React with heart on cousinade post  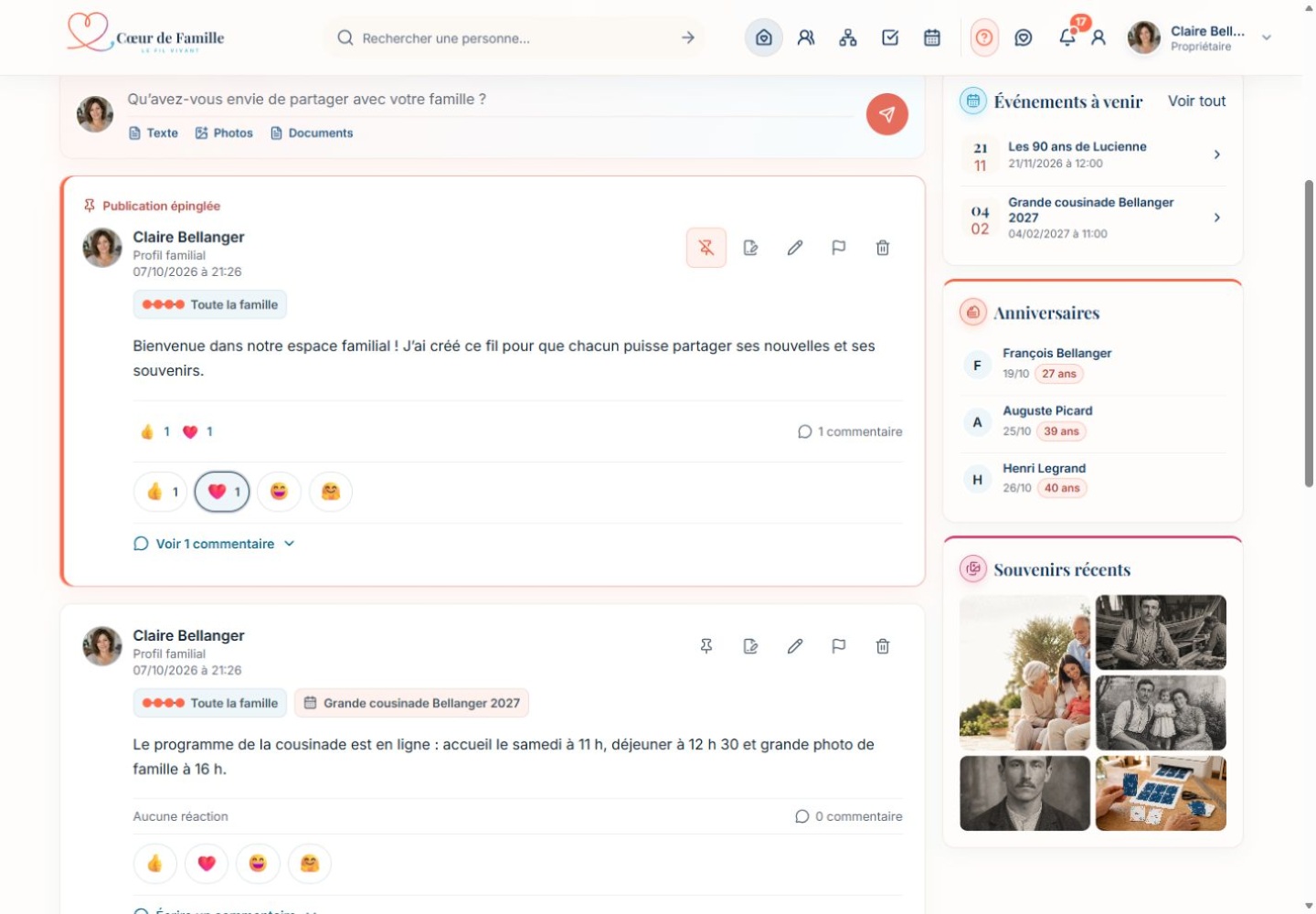click(x=207, y=863)
